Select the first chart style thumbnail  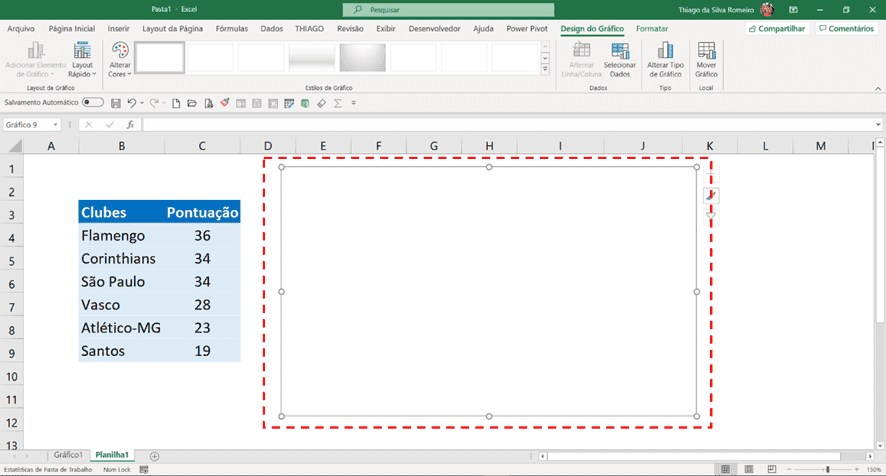coord(160,58)
